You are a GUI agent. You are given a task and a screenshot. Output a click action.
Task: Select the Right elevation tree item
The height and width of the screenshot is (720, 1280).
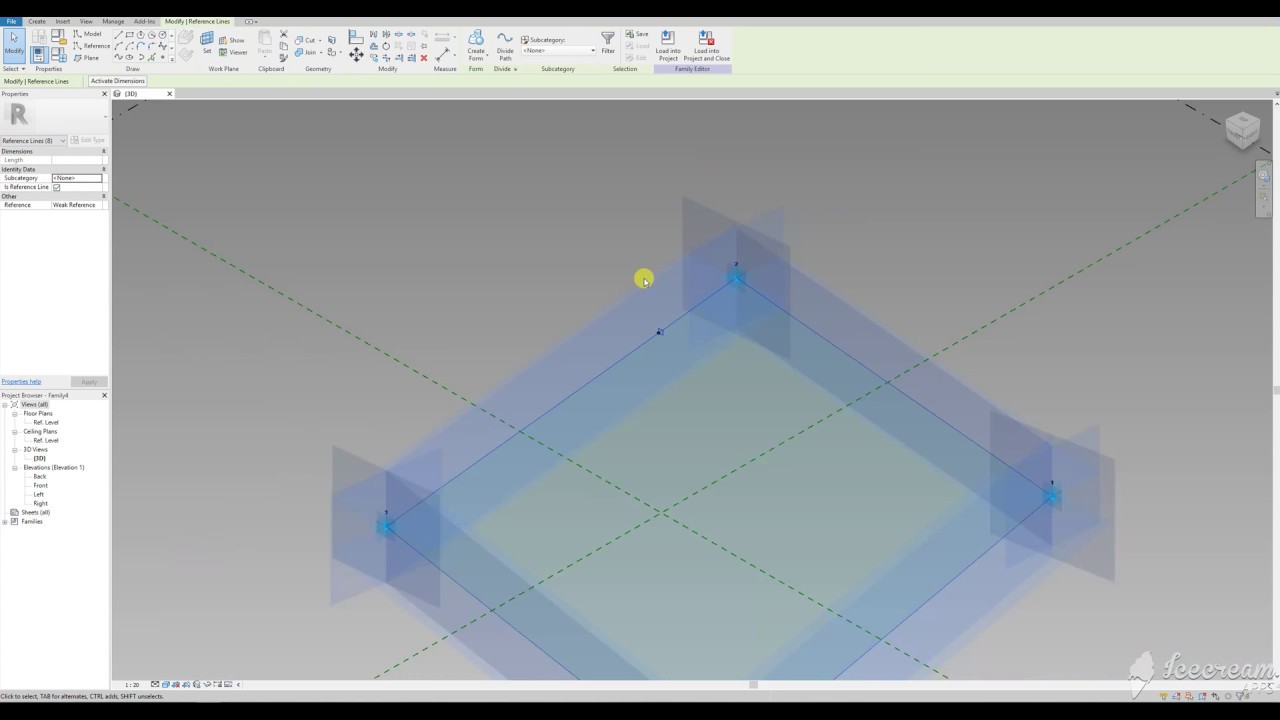40,504
